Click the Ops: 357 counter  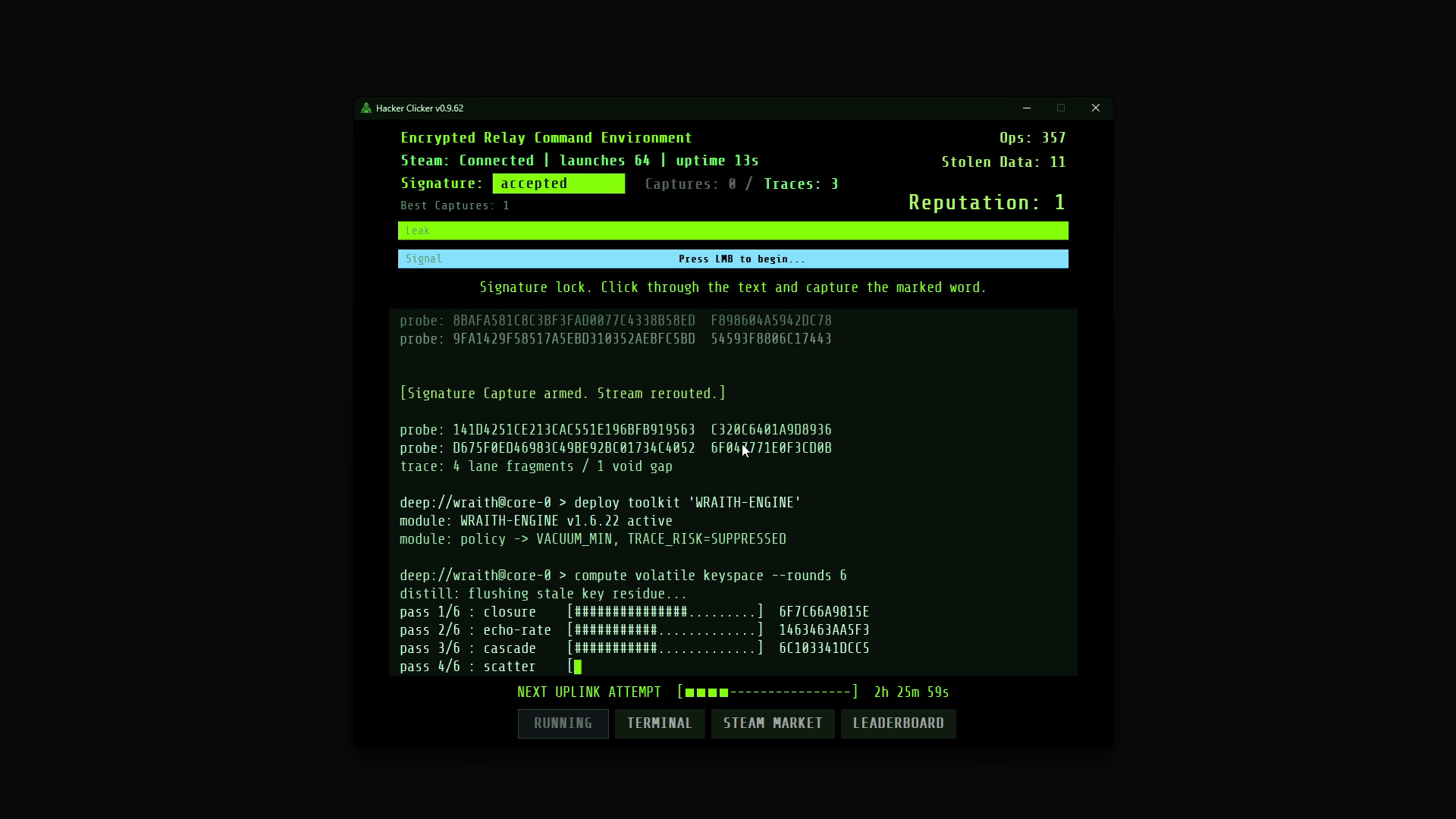coord(1033,137)
